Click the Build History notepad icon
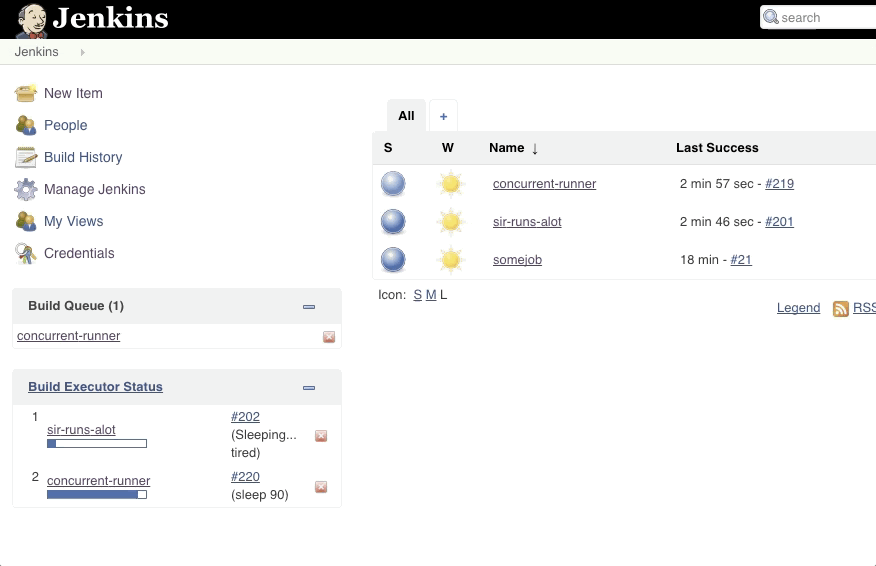This screenshot has height=566, width=876. (26, 158)
